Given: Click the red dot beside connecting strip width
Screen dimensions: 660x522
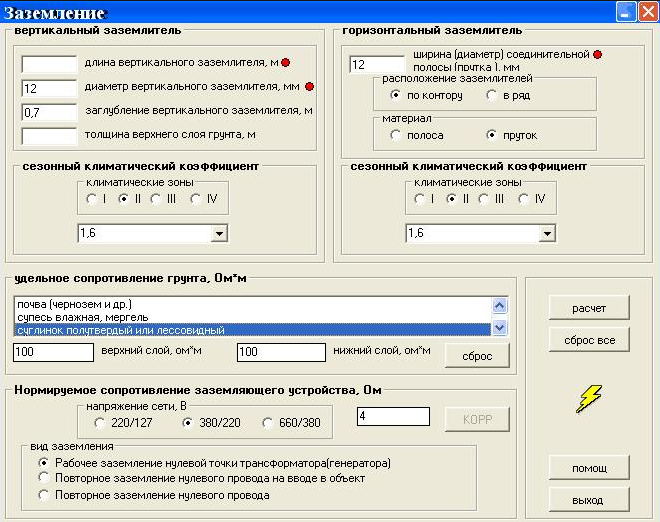Looking at the screenshot, I should click(597, 54).
